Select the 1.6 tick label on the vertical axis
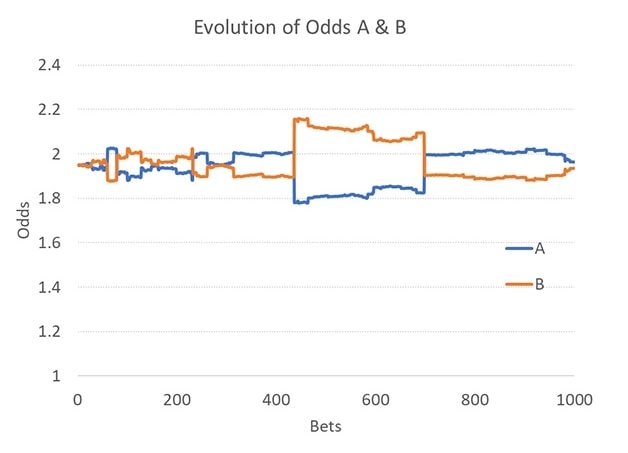Screen dimensions: 628x453 (x=50, y=243)
